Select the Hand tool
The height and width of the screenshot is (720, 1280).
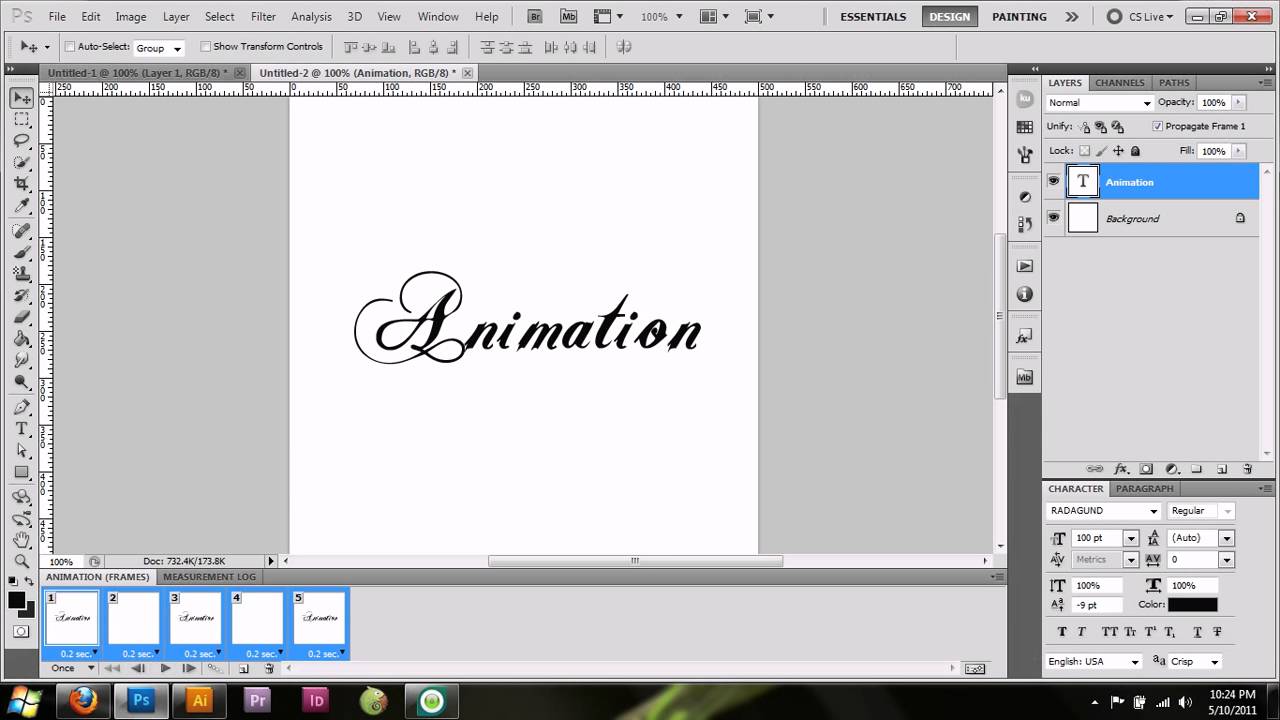click(x=21, y=539)
